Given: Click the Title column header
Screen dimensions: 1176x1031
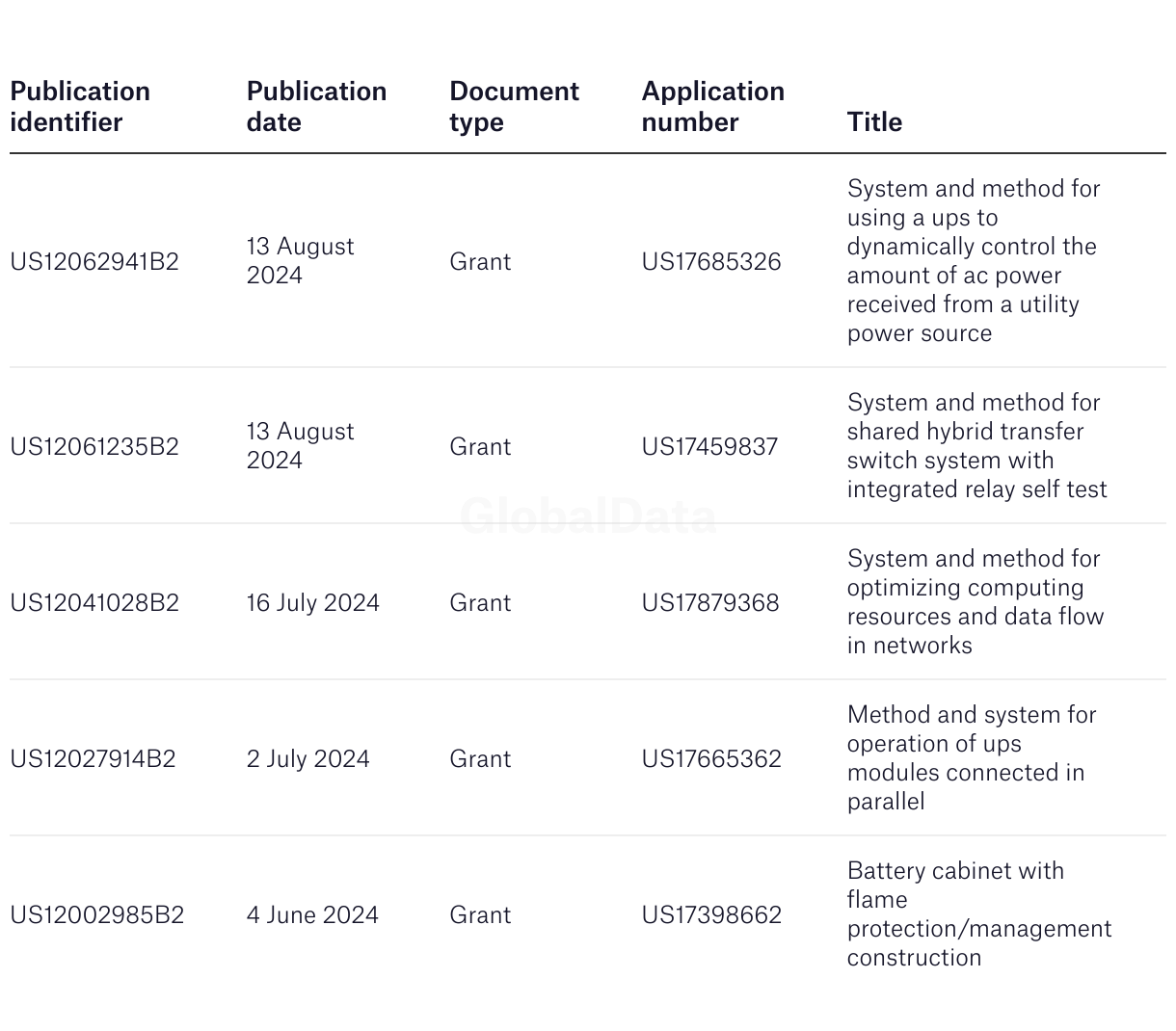Looking at the screenshot, I should 874,122.
